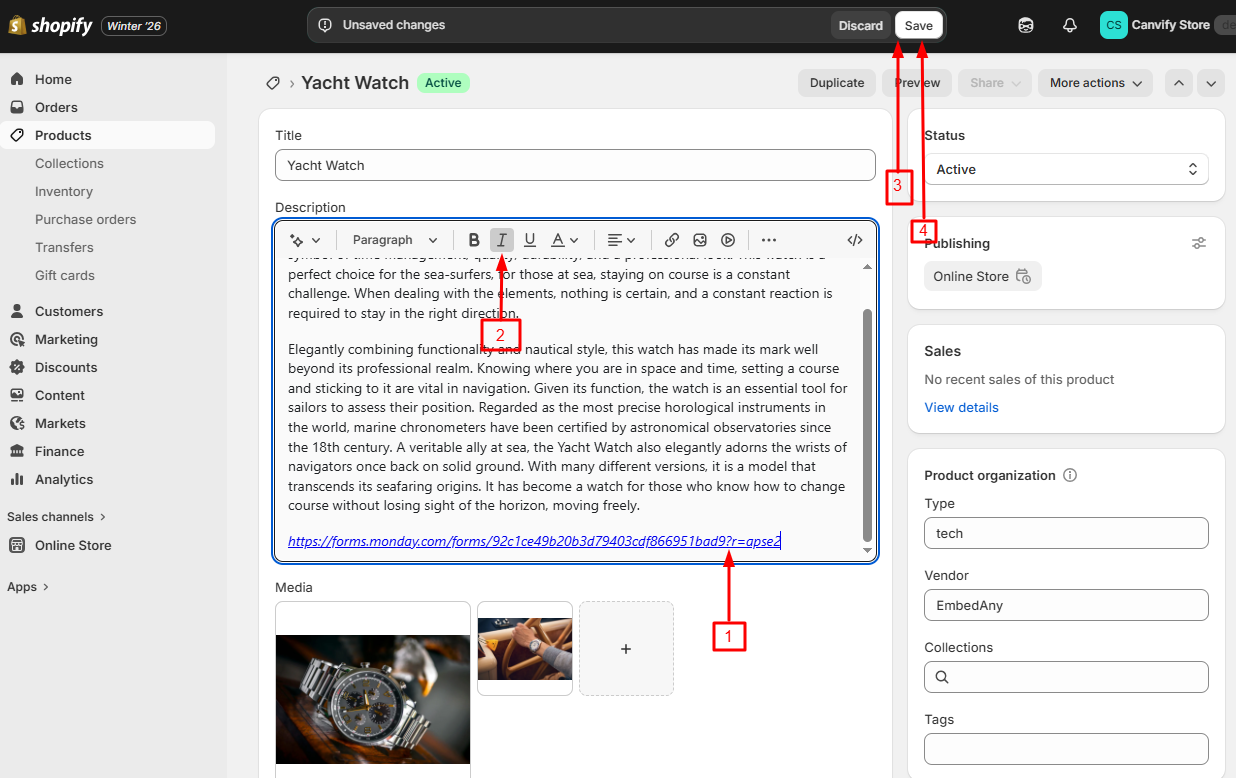Open the text color picker
The width and height of the screenshot is (1236, 778).
564,239
